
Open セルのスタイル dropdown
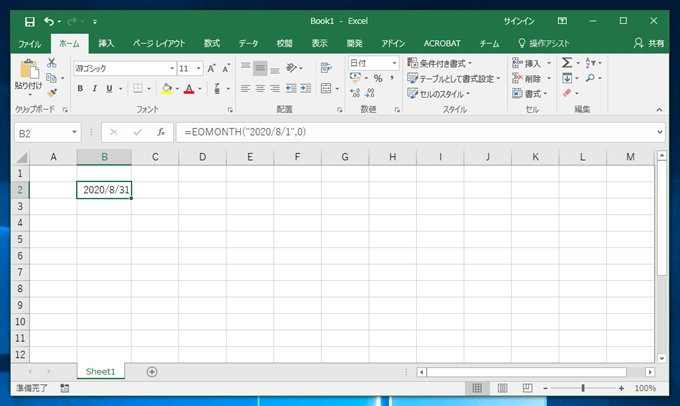tap(438, 94)
